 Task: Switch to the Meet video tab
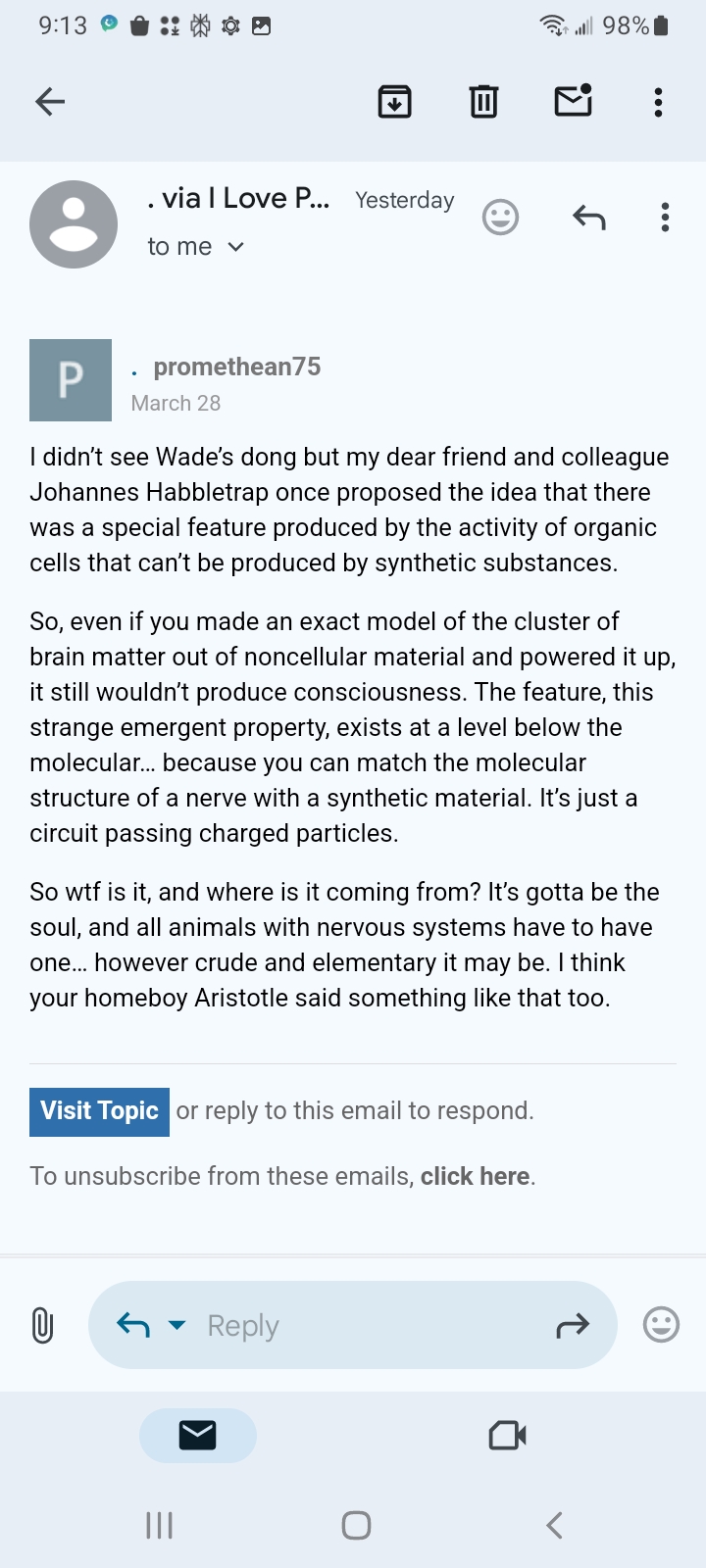(x=507, y=1436)
